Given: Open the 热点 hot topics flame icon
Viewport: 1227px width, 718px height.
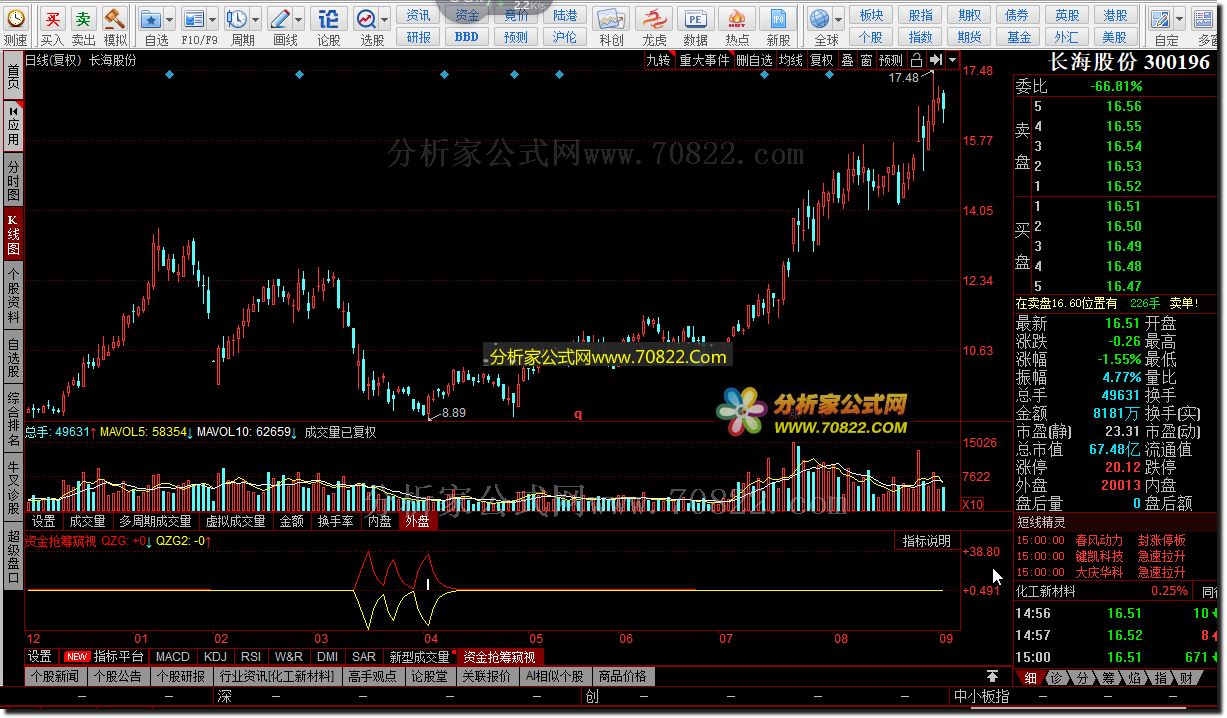Looking at the screenshot, I should [737, 18].
